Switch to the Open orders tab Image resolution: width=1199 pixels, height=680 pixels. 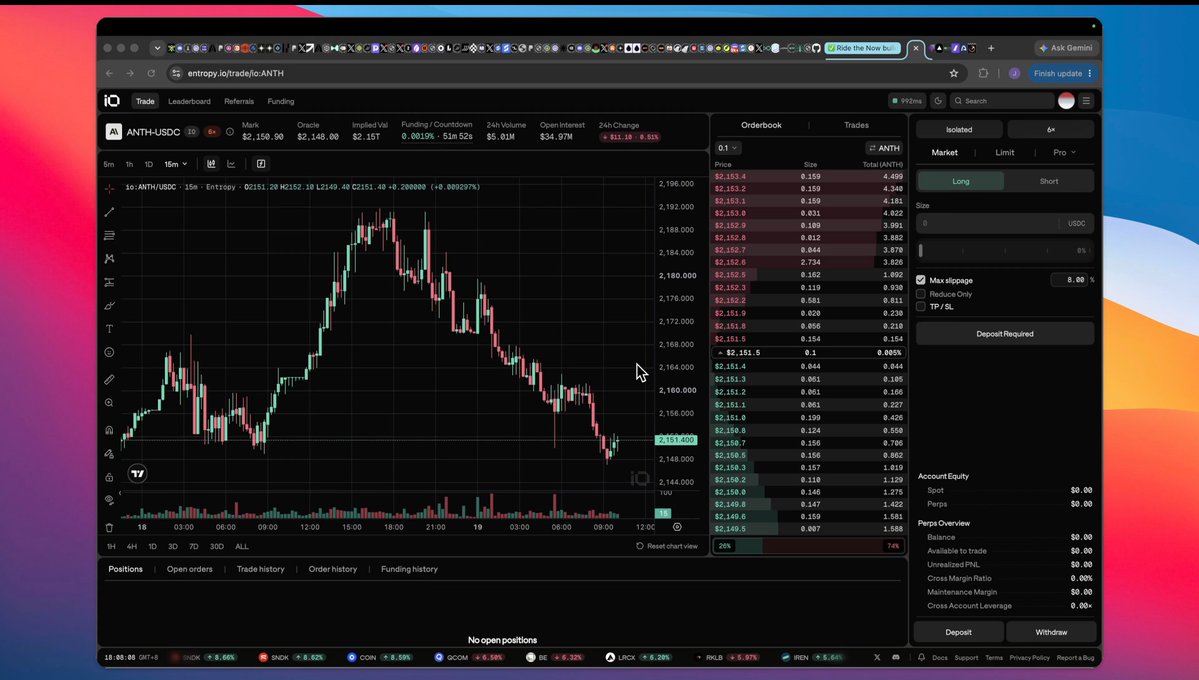pyautogui.click(x=190, y=569)
